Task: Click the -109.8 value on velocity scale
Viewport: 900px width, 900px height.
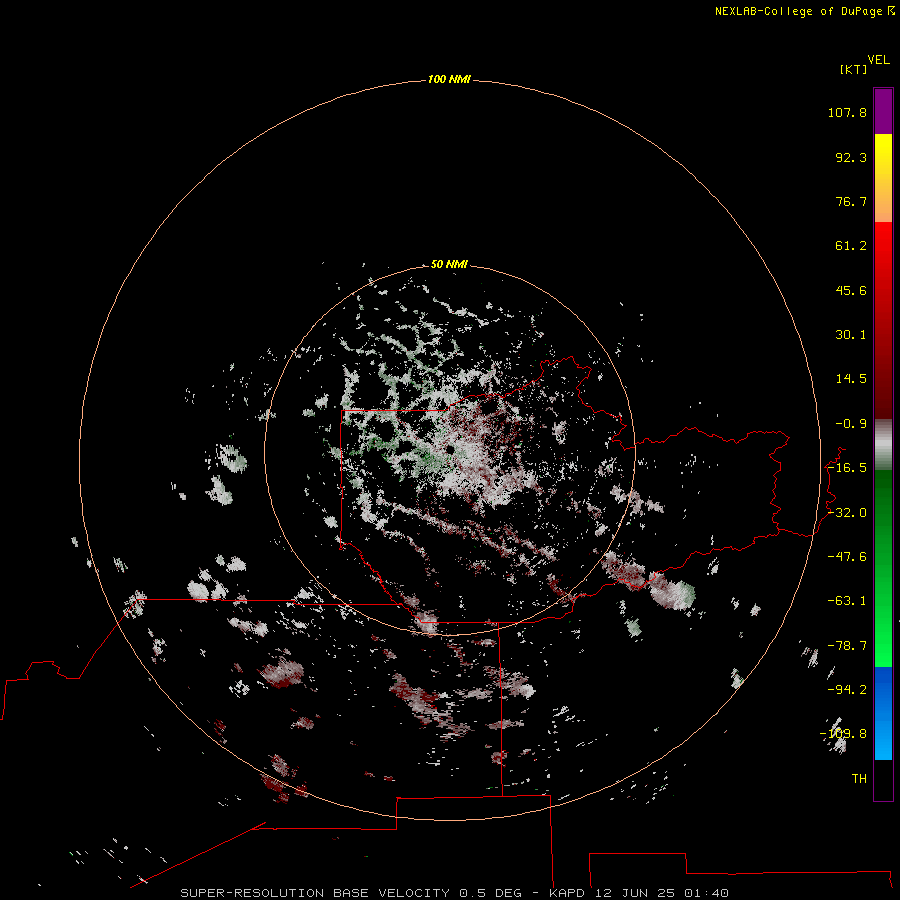Action: [x=843, y=734]
